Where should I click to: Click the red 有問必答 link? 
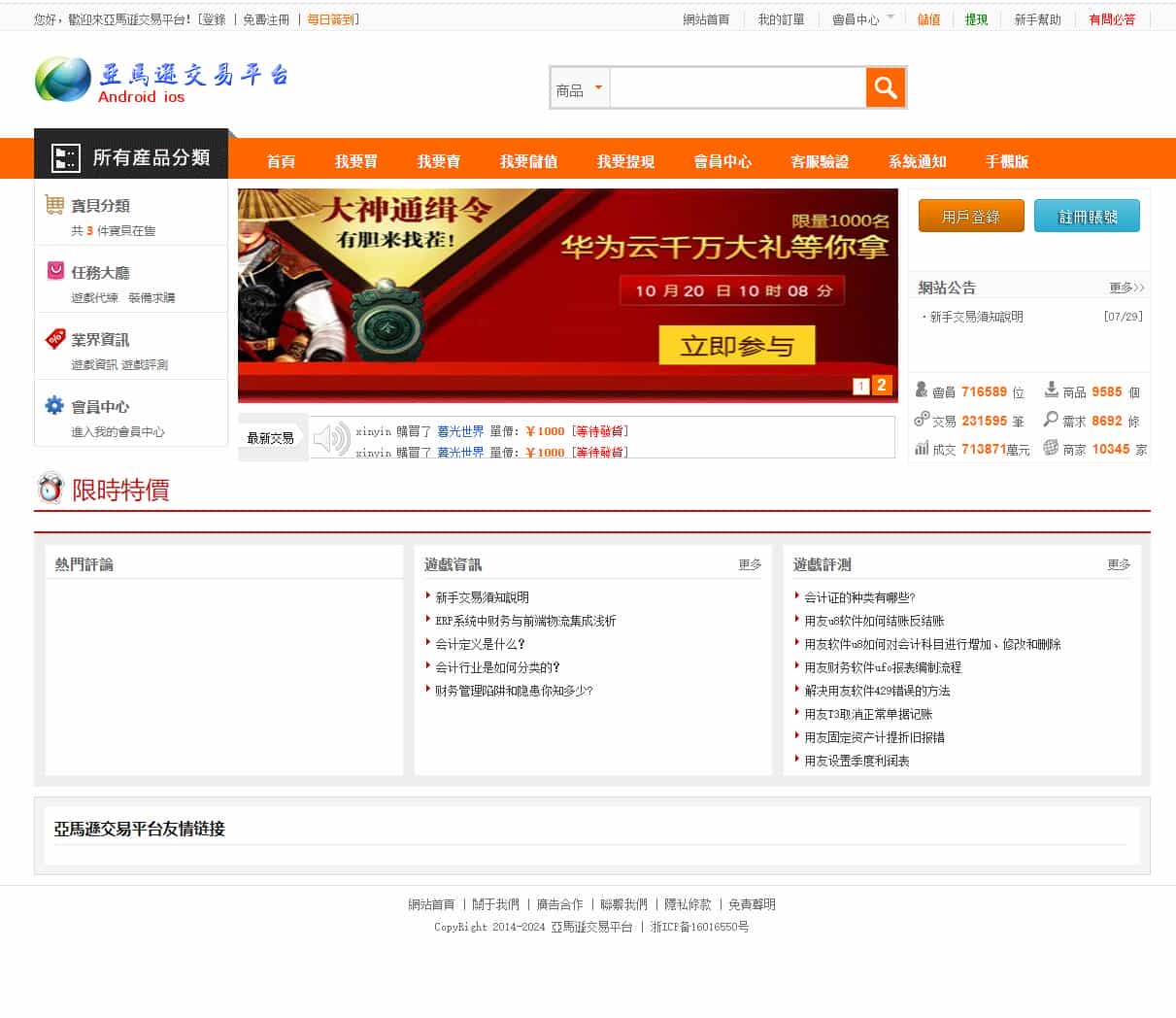tap(1112, 19)
